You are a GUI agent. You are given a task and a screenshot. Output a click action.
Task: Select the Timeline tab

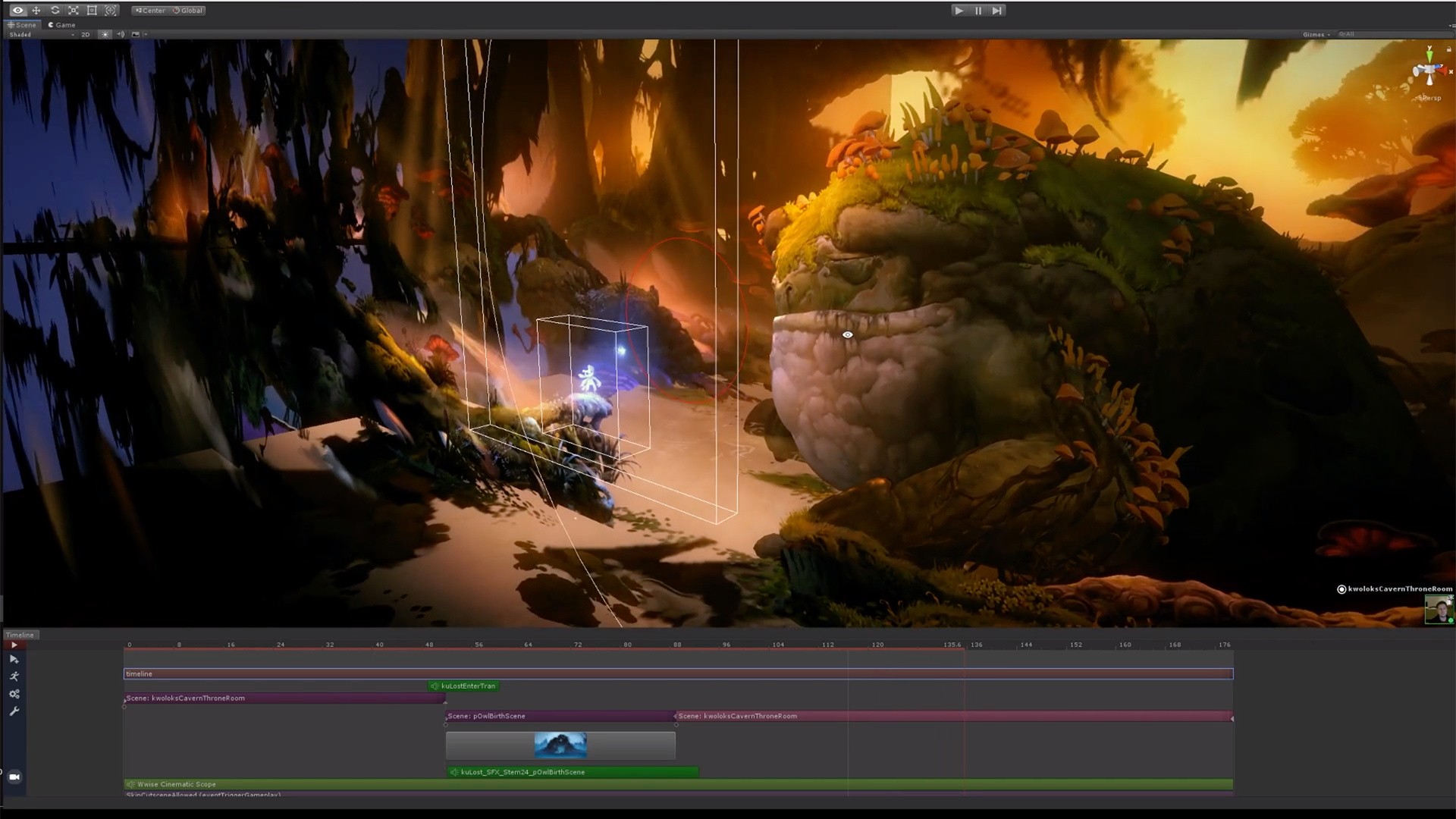click(x=20, y=635)
